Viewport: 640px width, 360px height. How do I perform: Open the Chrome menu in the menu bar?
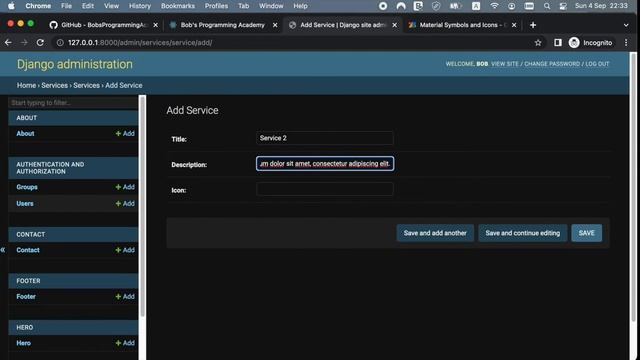[x=38, y=6]
